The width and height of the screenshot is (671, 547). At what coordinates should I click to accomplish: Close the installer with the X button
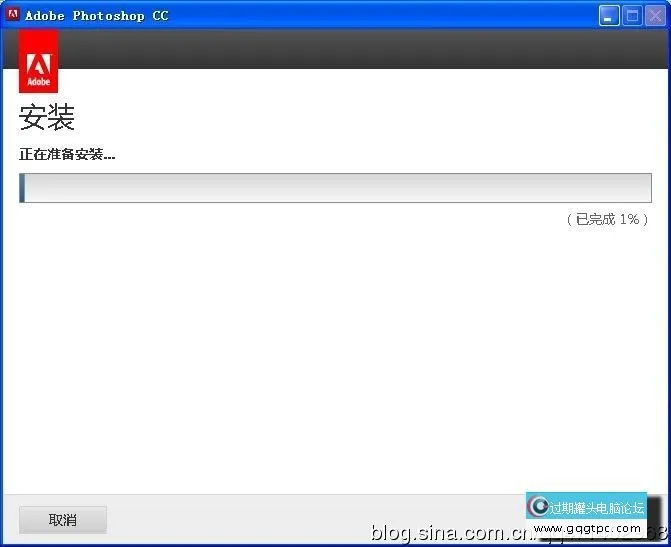(656, 16)
